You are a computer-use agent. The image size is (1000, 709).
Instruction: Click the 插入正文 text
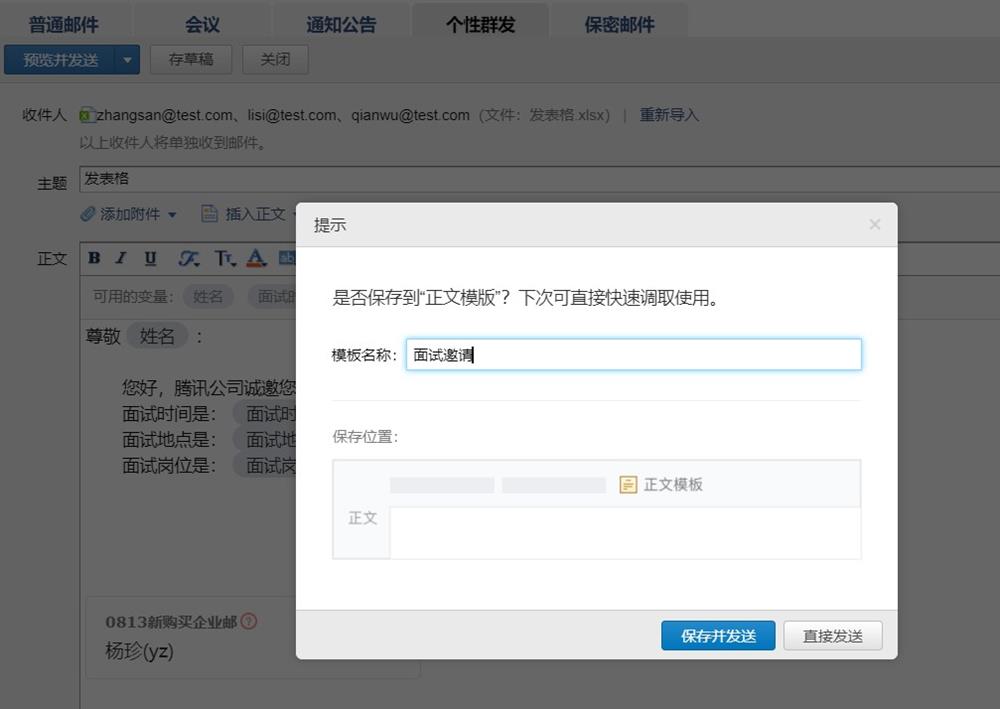(255, 214)
